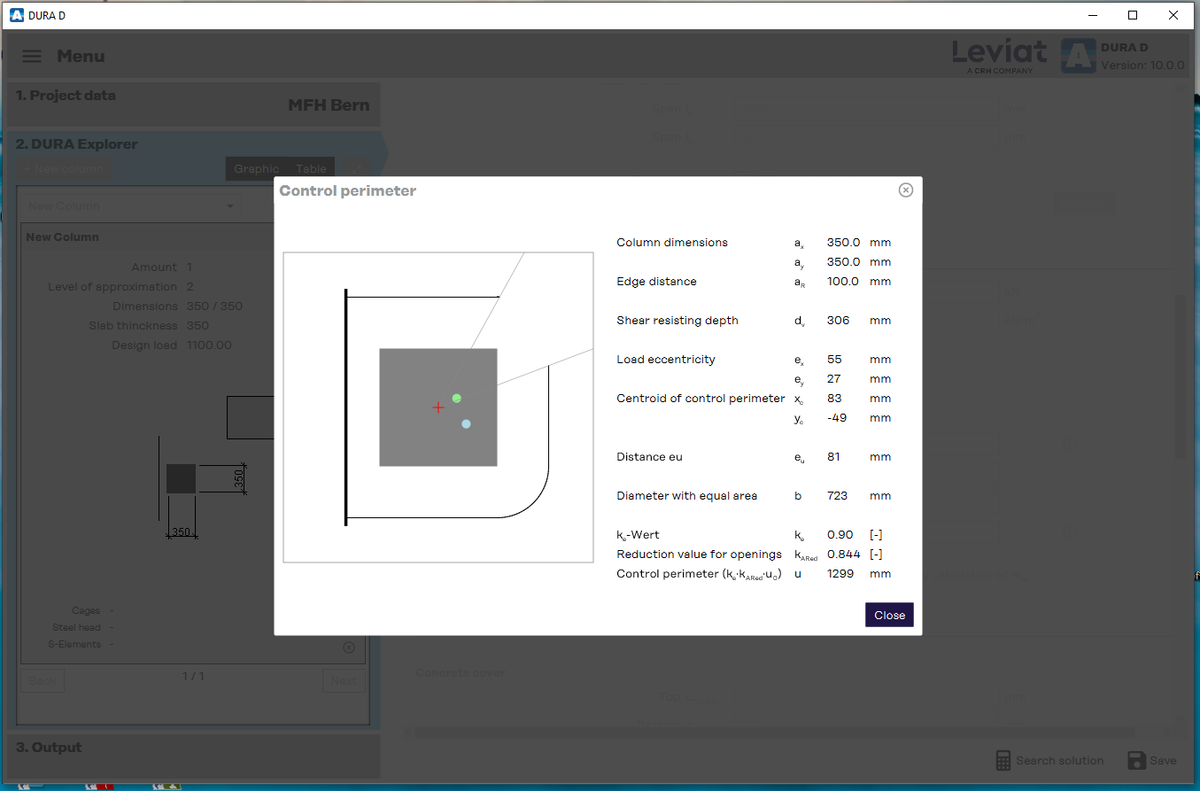Viewport: 1200px width, 791px height.
Task: Select centroid yc value -49
Action: coord(837,418)
